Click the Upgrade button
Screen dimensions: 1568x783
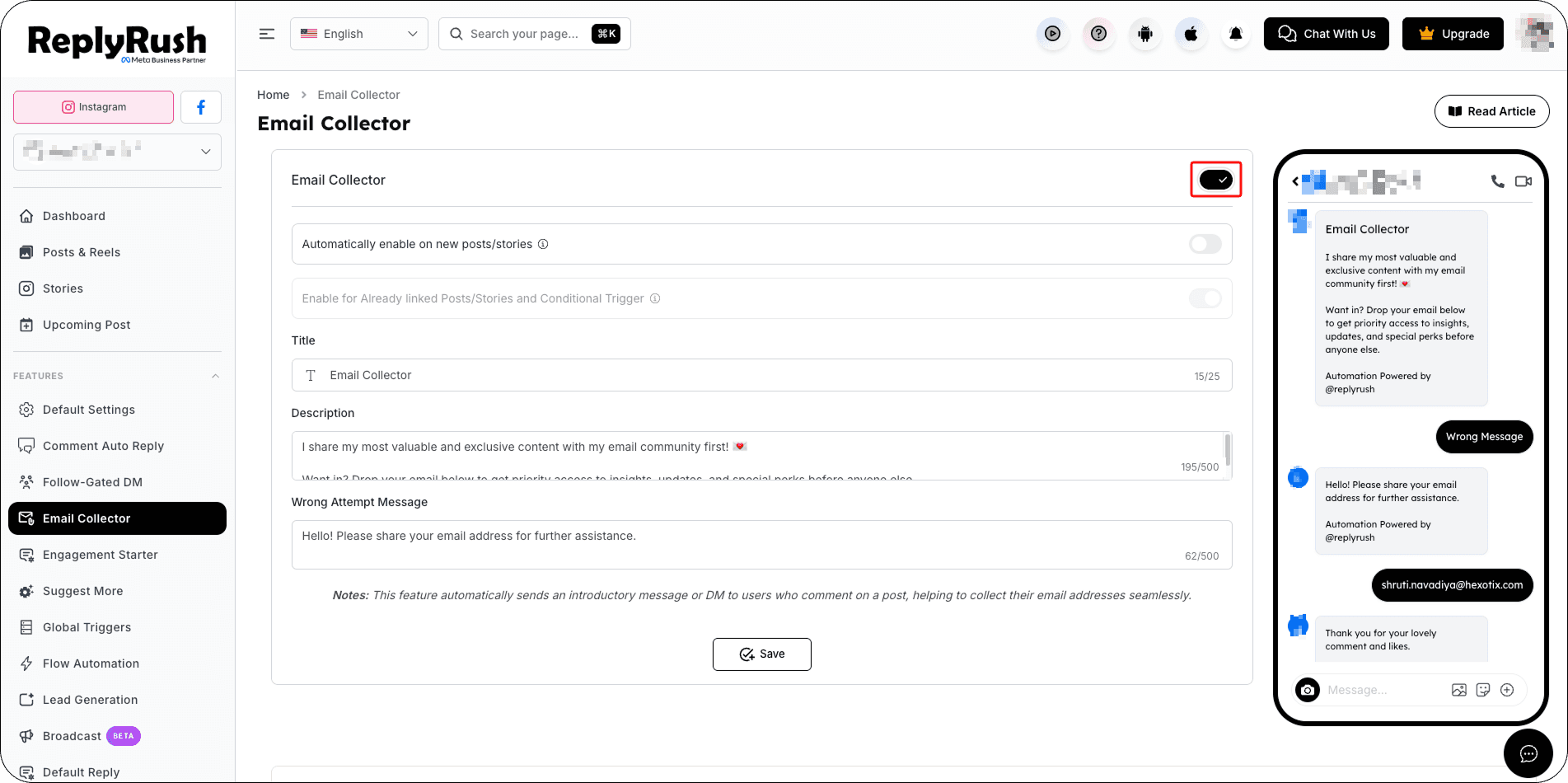point(1453,34)
